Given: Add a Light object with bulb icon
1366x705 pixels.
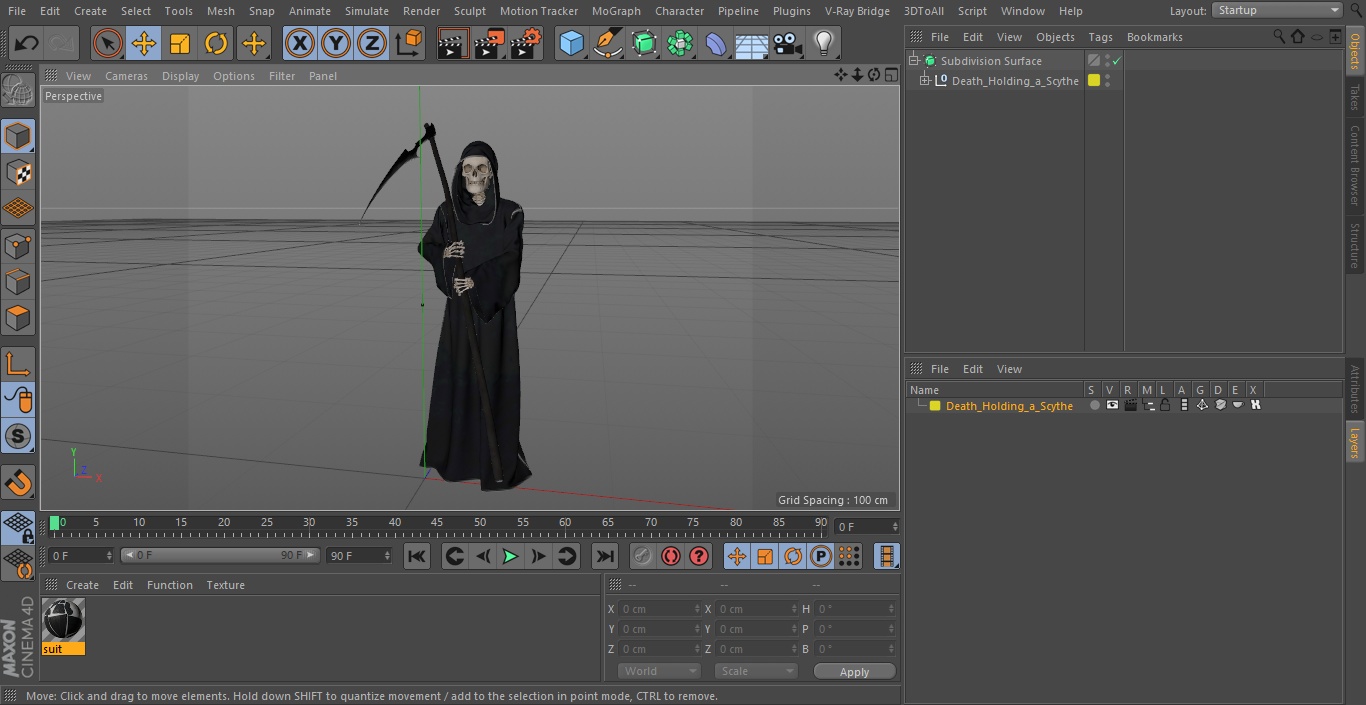Looking at the screenshot, I should click(823, 43).
